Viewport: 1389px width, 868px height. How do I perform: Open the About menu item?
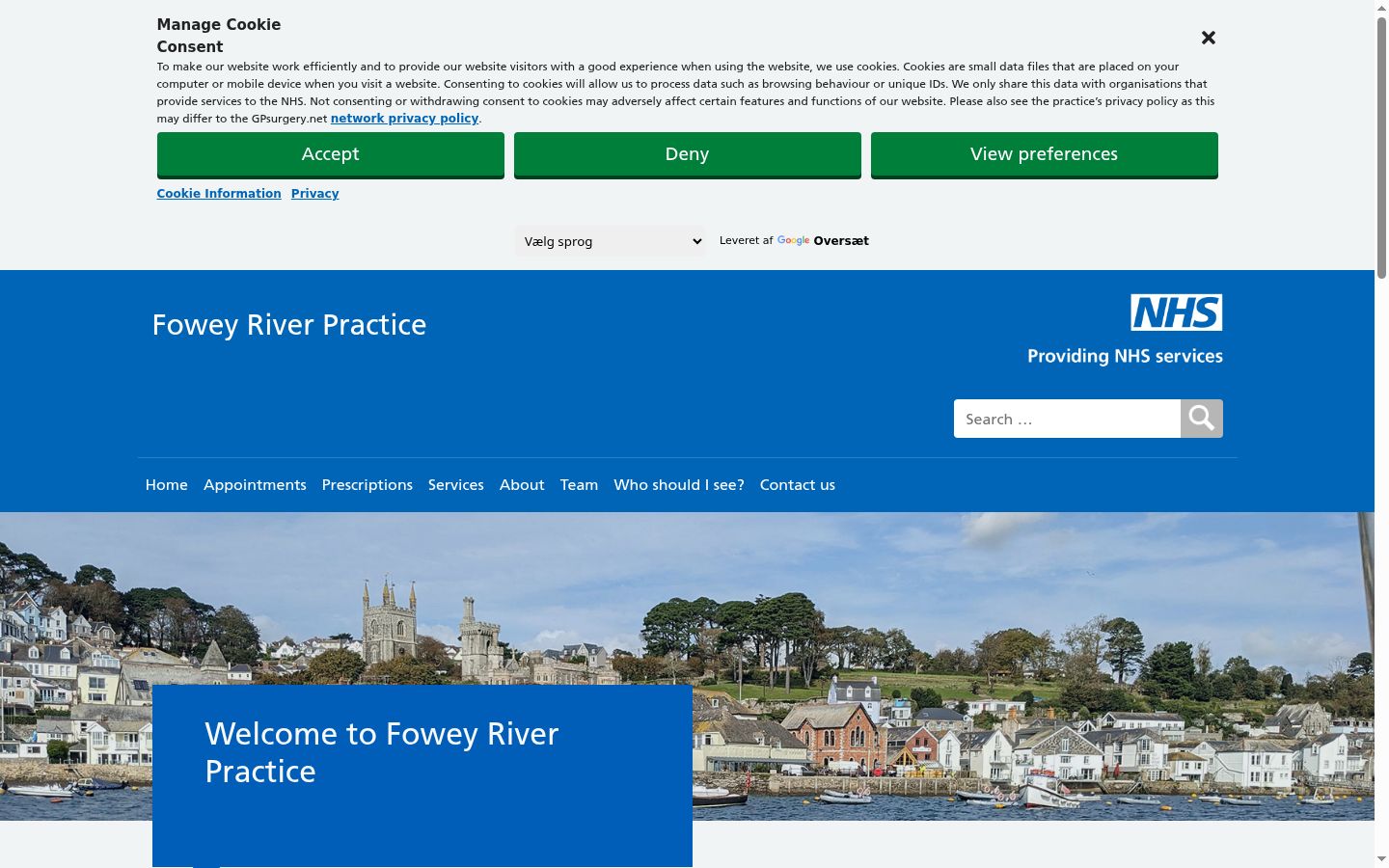click(522, 485)
